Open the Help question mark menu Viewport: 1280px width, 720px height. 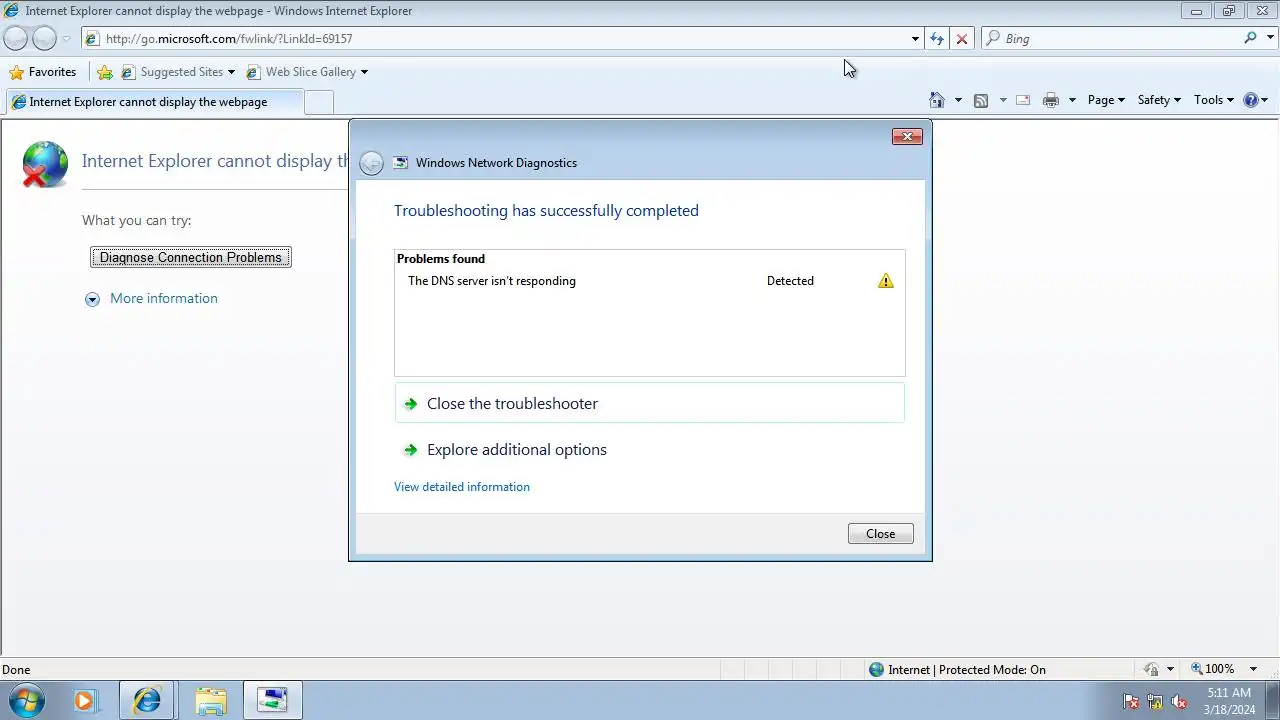(x=1255, y=100)
